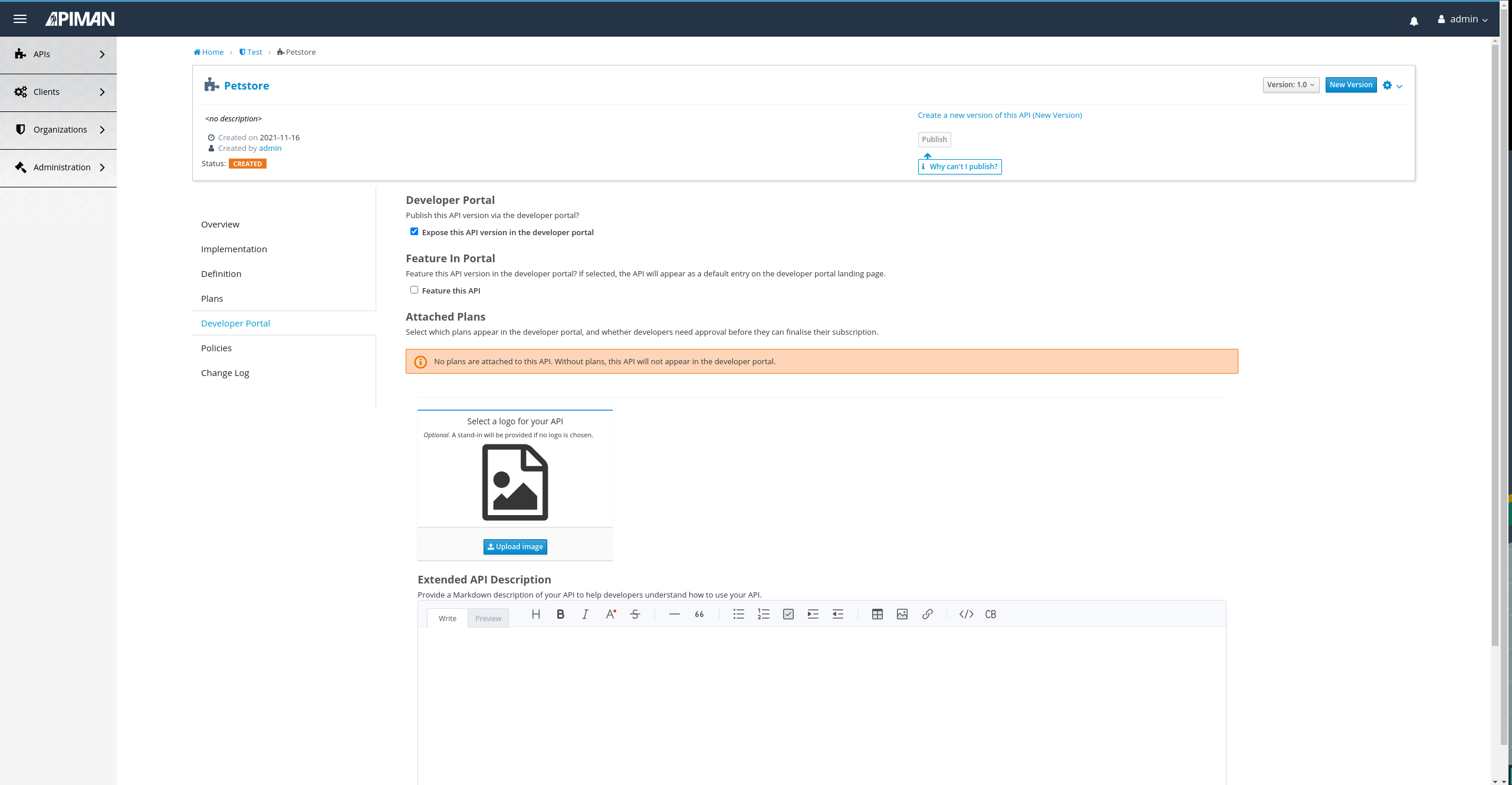Insert a hyperlink in the description editor

(x=927, y=614)
